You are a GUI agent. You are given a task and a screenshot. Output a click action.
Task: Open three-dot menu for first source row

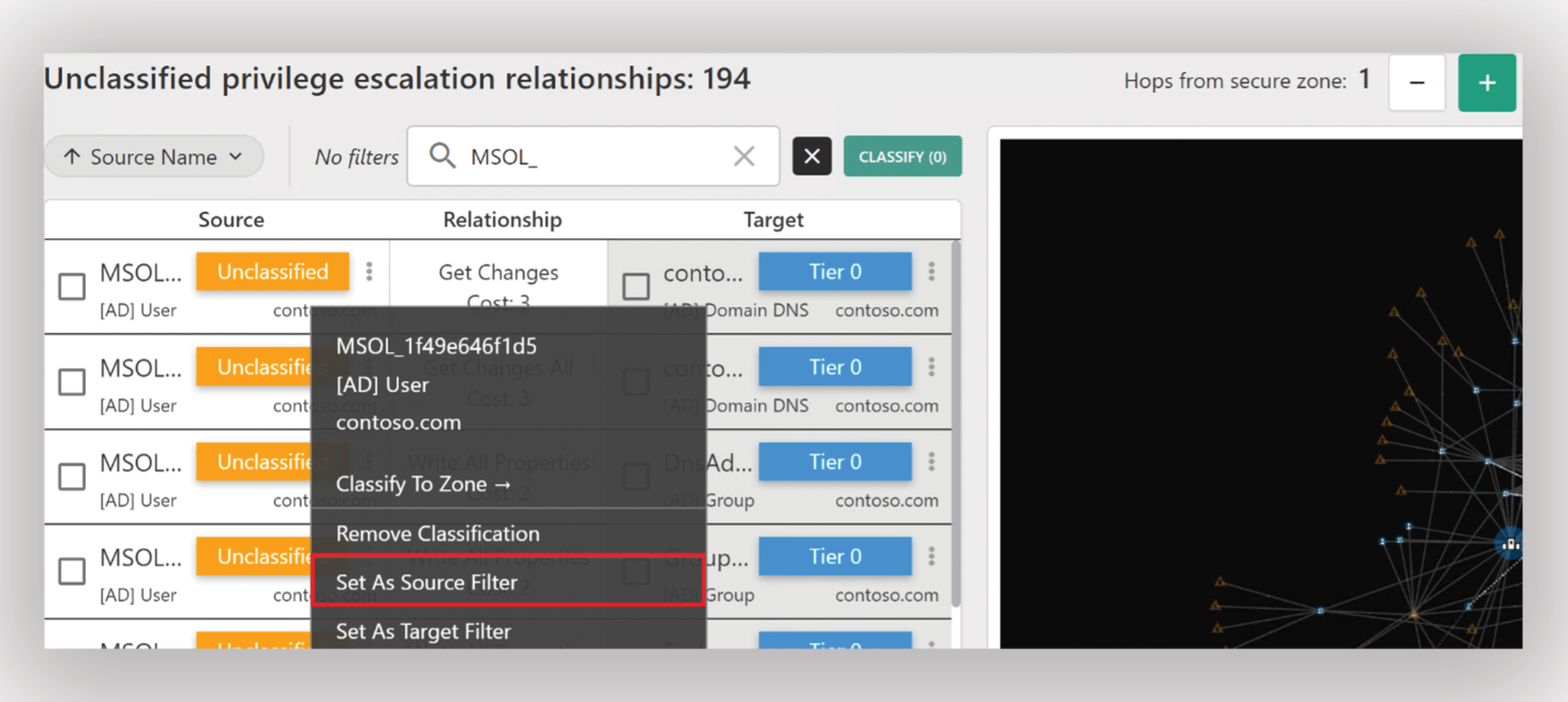click(369, 271)
